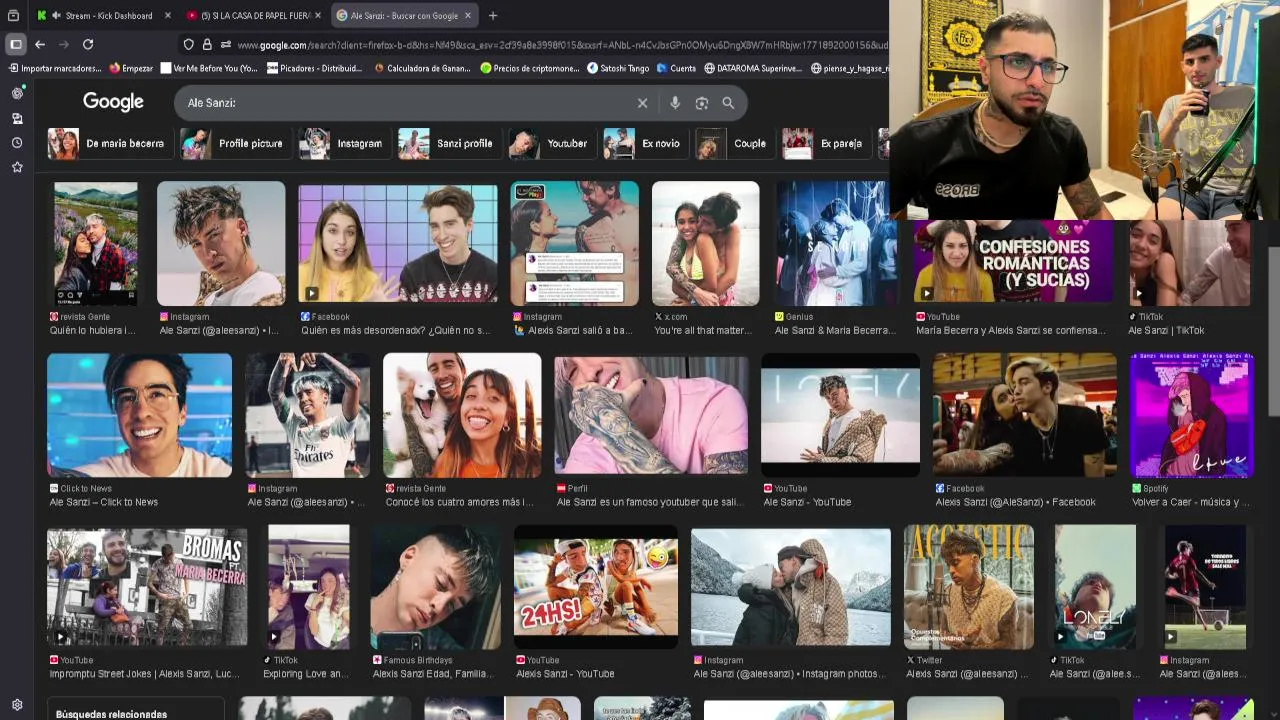Open the AI chatbot sidebar icon
1280x720 pixels.
pos(17,93)
